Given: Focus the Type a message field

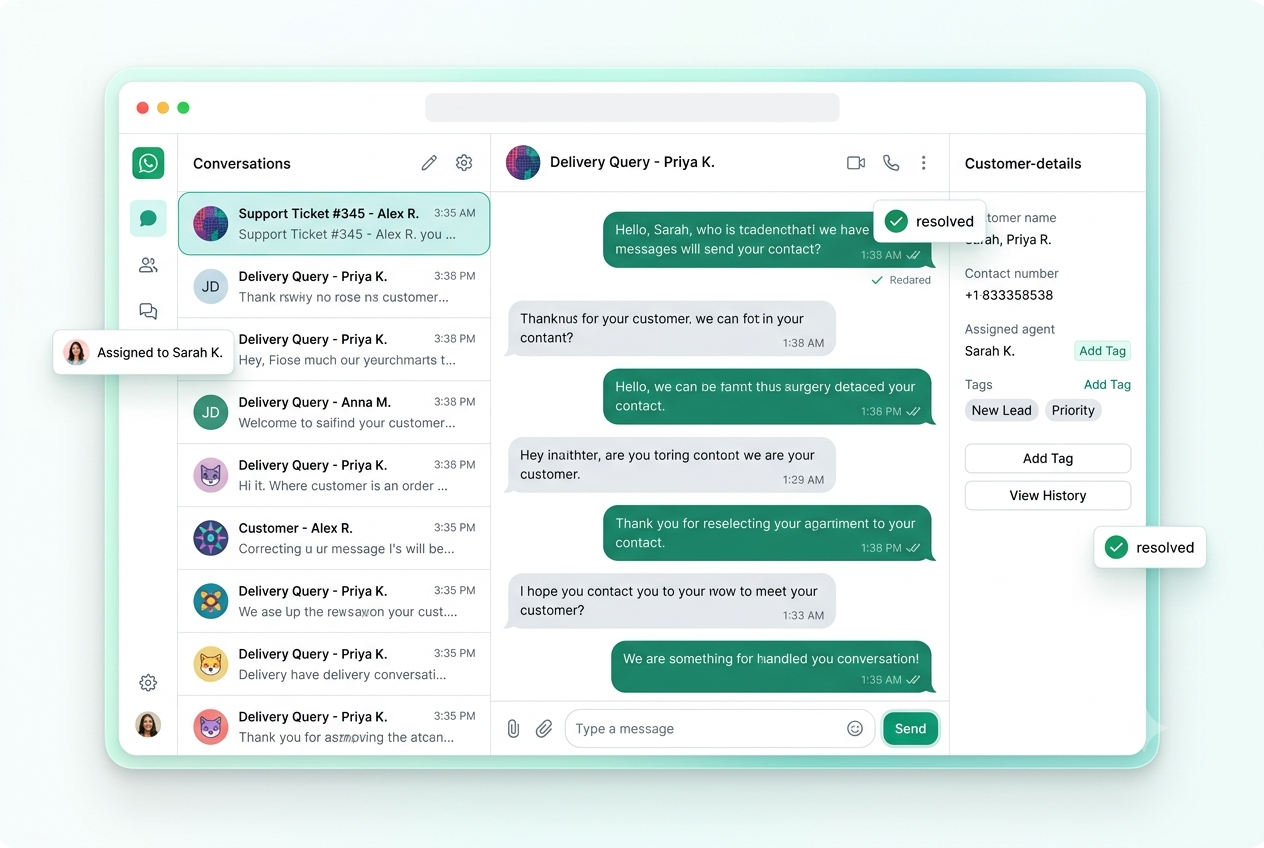Looking at the screenshot, I should point(720,729).
